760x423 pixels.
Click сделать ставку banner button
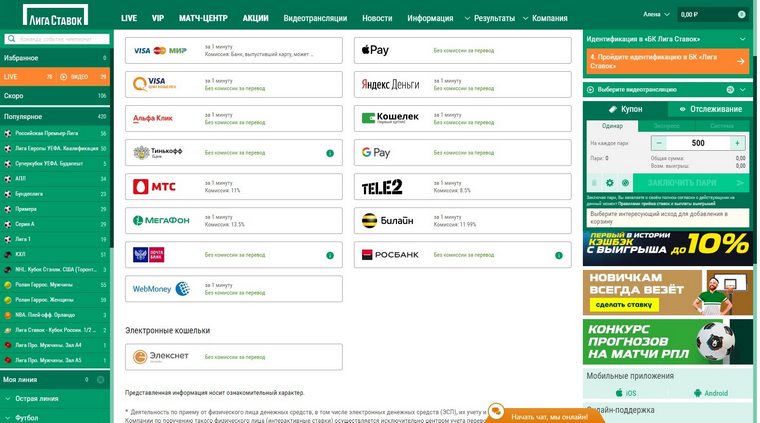[624, 305]
